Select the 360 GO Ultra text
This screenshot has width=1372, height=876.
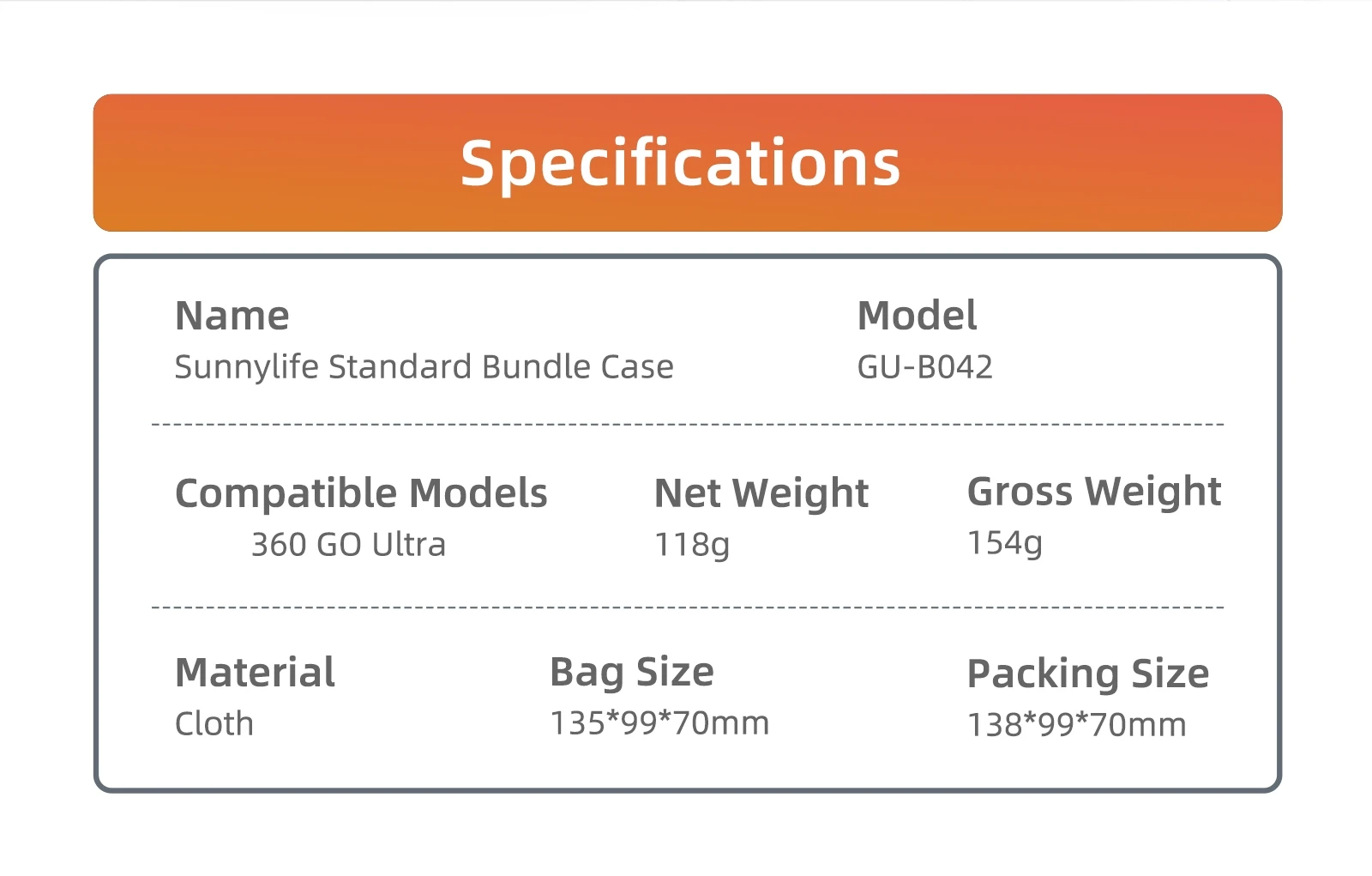click(348, 545)
